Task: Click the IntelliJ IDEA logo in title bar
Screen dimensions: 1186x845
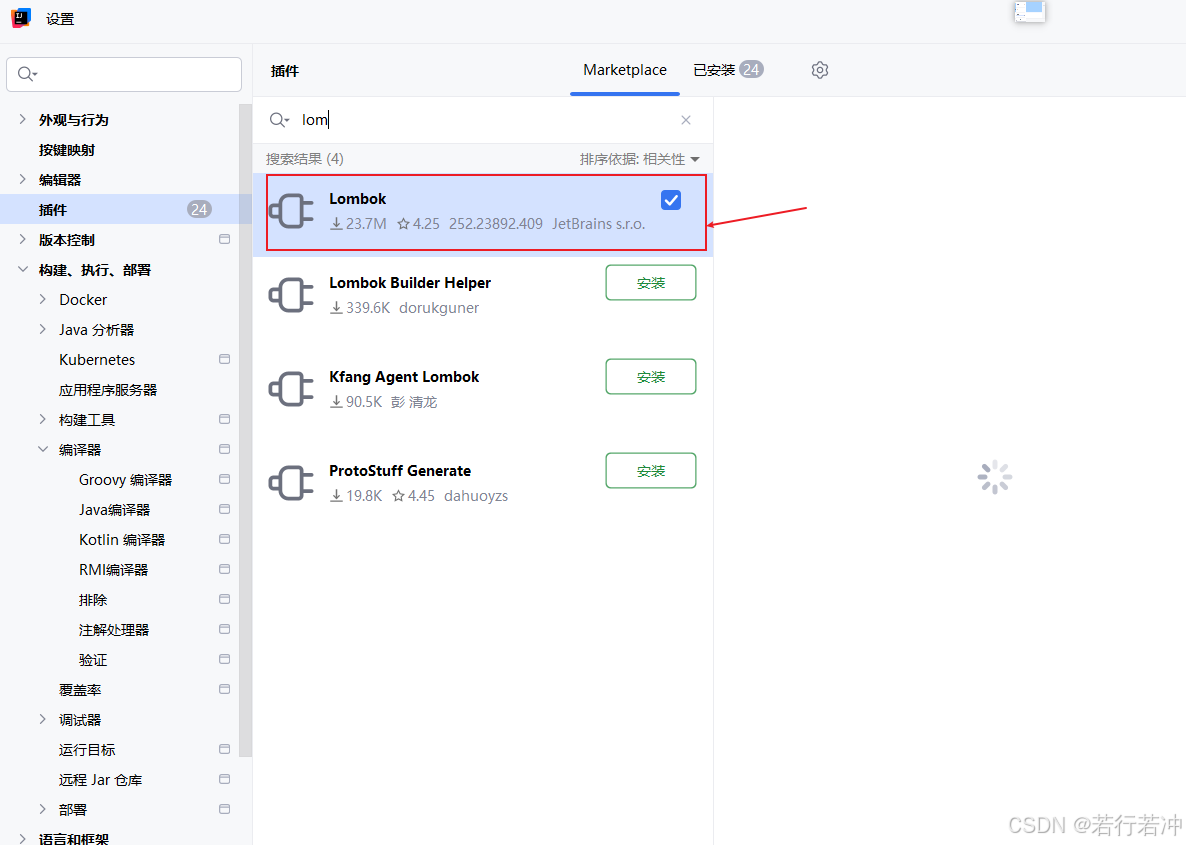Action: coord(21,18)
